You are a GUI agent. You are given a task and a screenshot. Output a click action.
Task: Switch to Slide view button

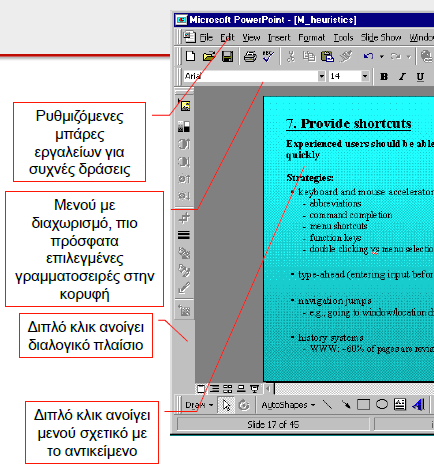click(201, 389)
